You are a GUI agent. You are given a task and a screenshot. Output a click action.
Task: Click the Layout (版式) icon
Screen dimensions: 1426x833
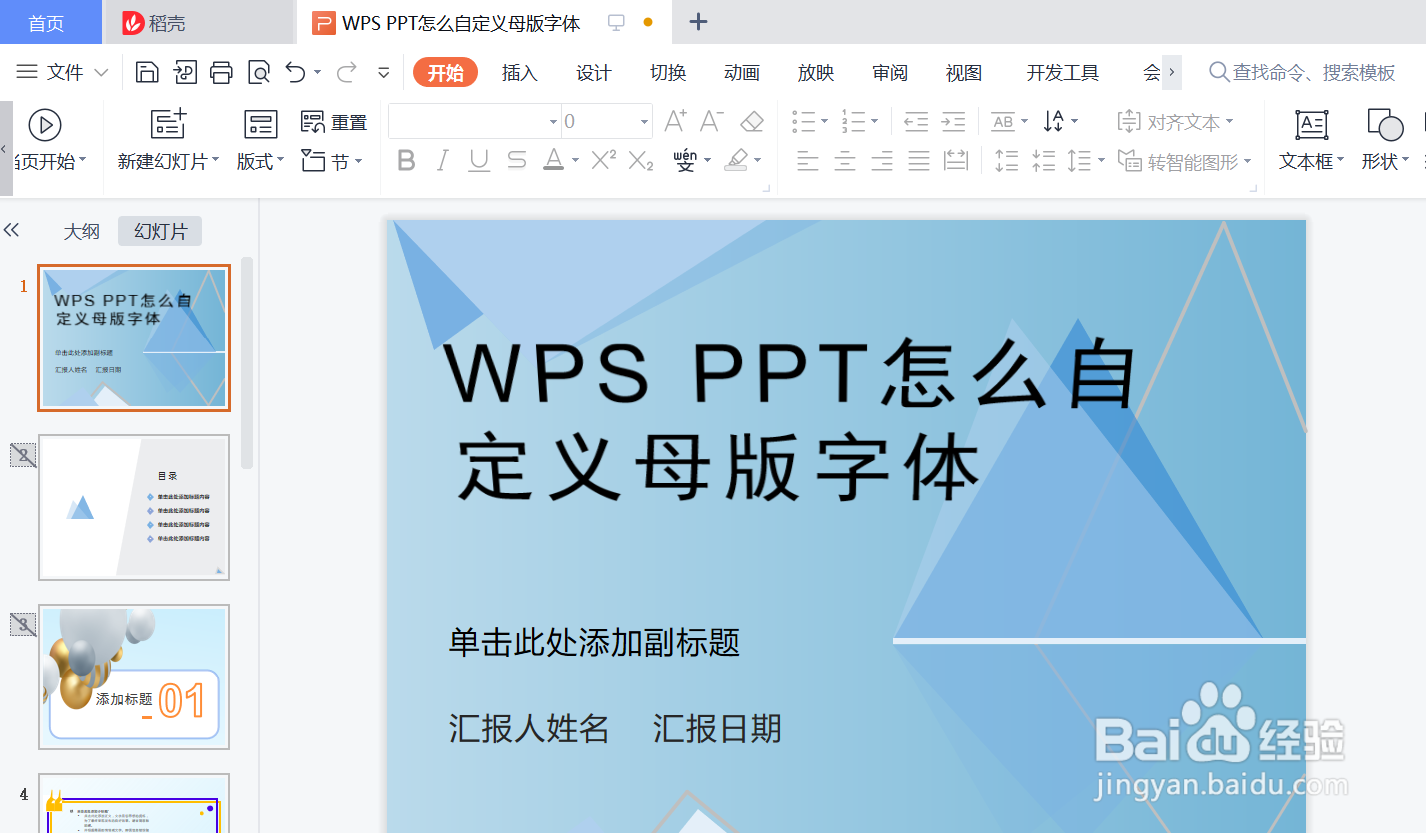coord(261,124)
